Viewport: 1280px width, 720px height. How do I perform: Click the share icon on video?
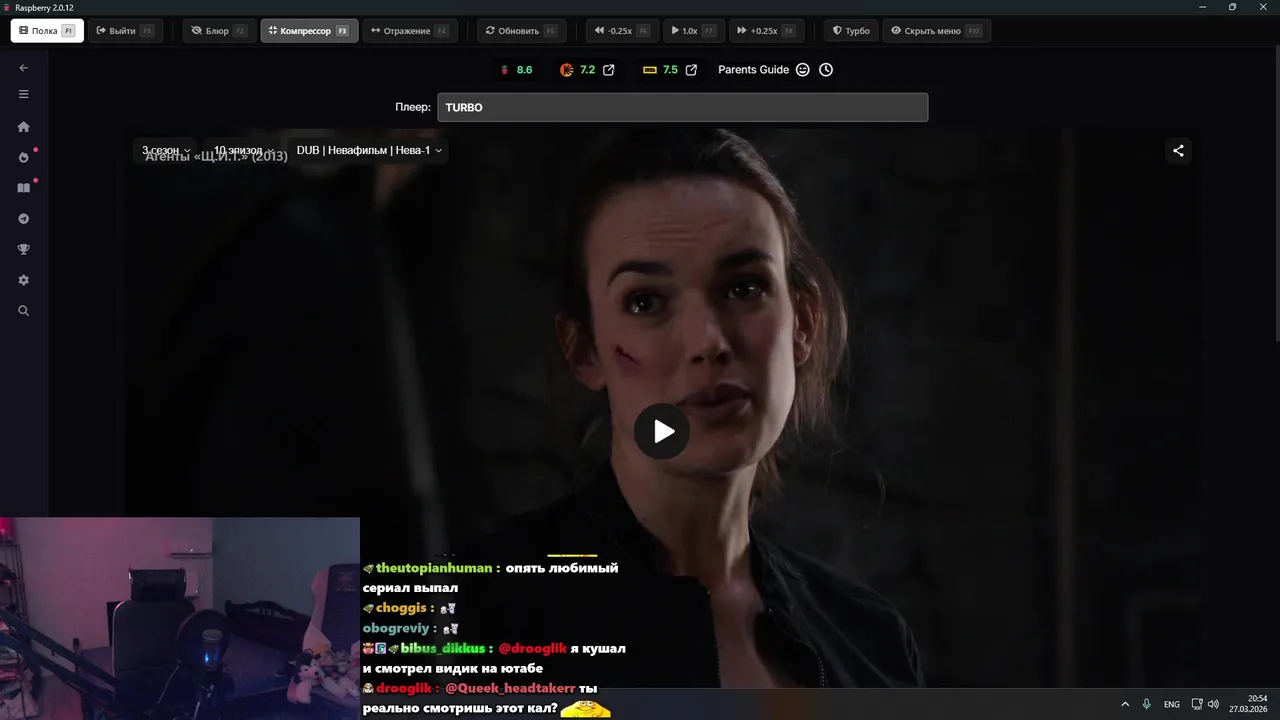coord(1178,151)
